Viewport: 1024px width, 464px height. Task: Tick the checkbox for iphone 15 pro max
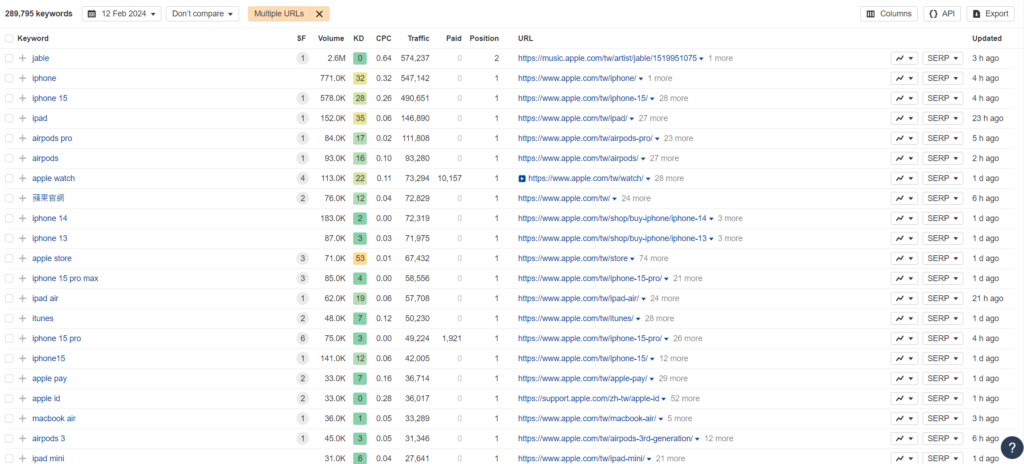coord(9,278)
